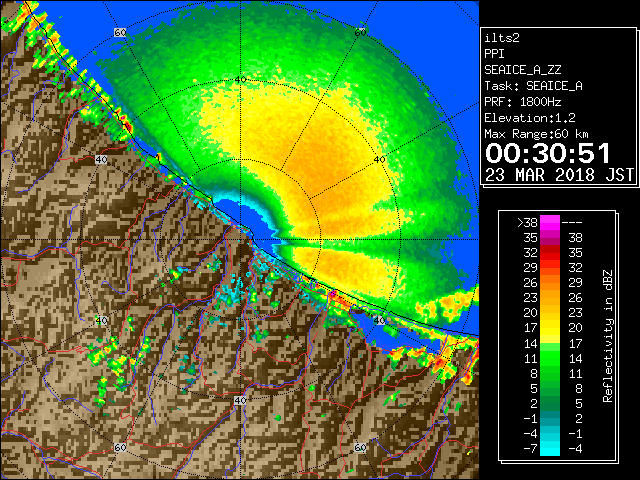Click the radar site name 'ilts2'
This screenshot has height=480, width=640.
502,38
